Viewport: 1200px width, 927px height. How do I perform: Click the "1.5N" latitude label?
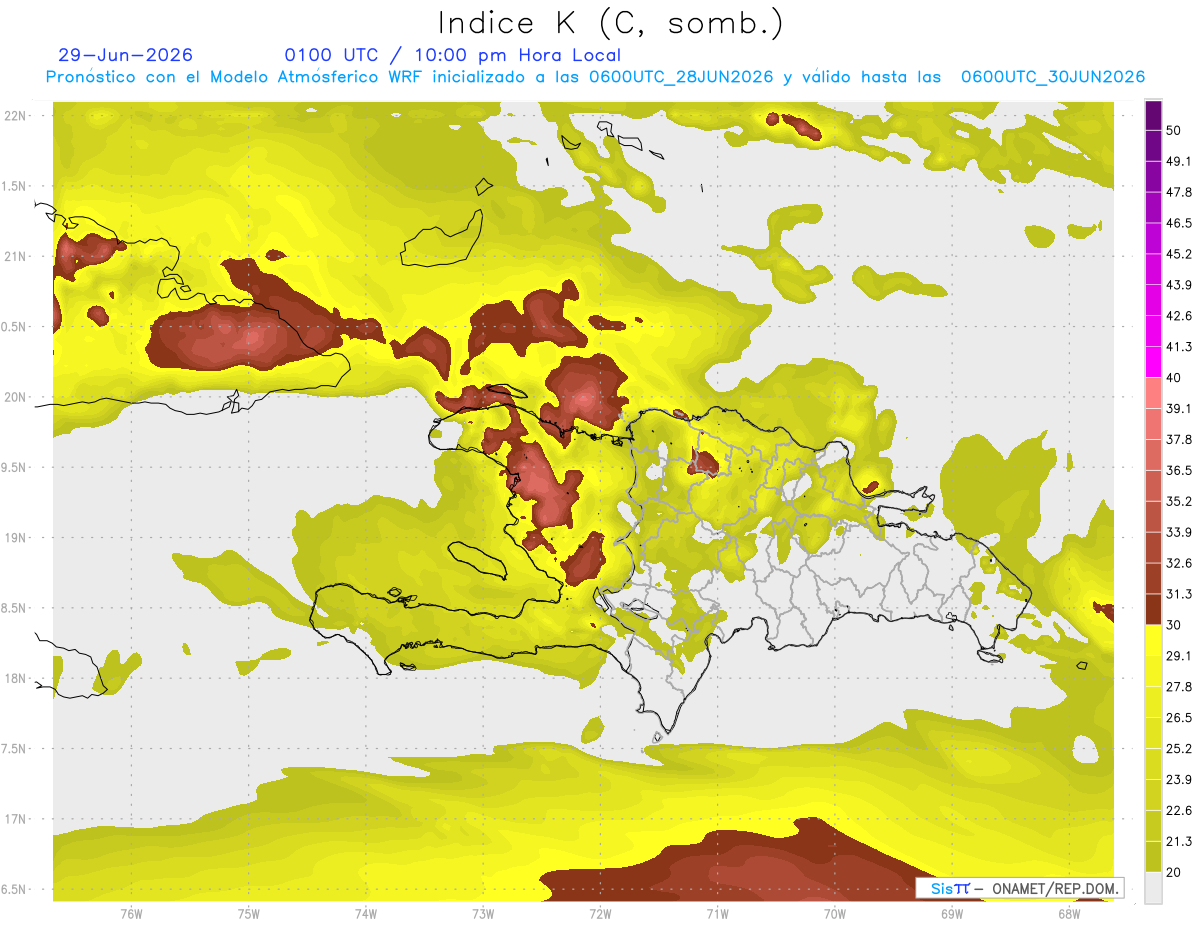14,187
